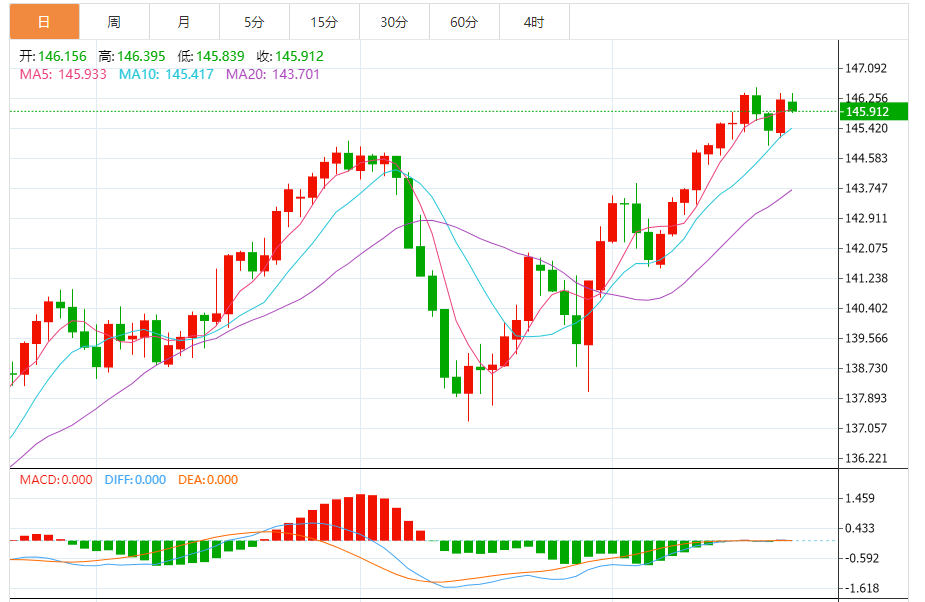Click the 141.238 price axis label
925x602 pixels.
point(866,278)
